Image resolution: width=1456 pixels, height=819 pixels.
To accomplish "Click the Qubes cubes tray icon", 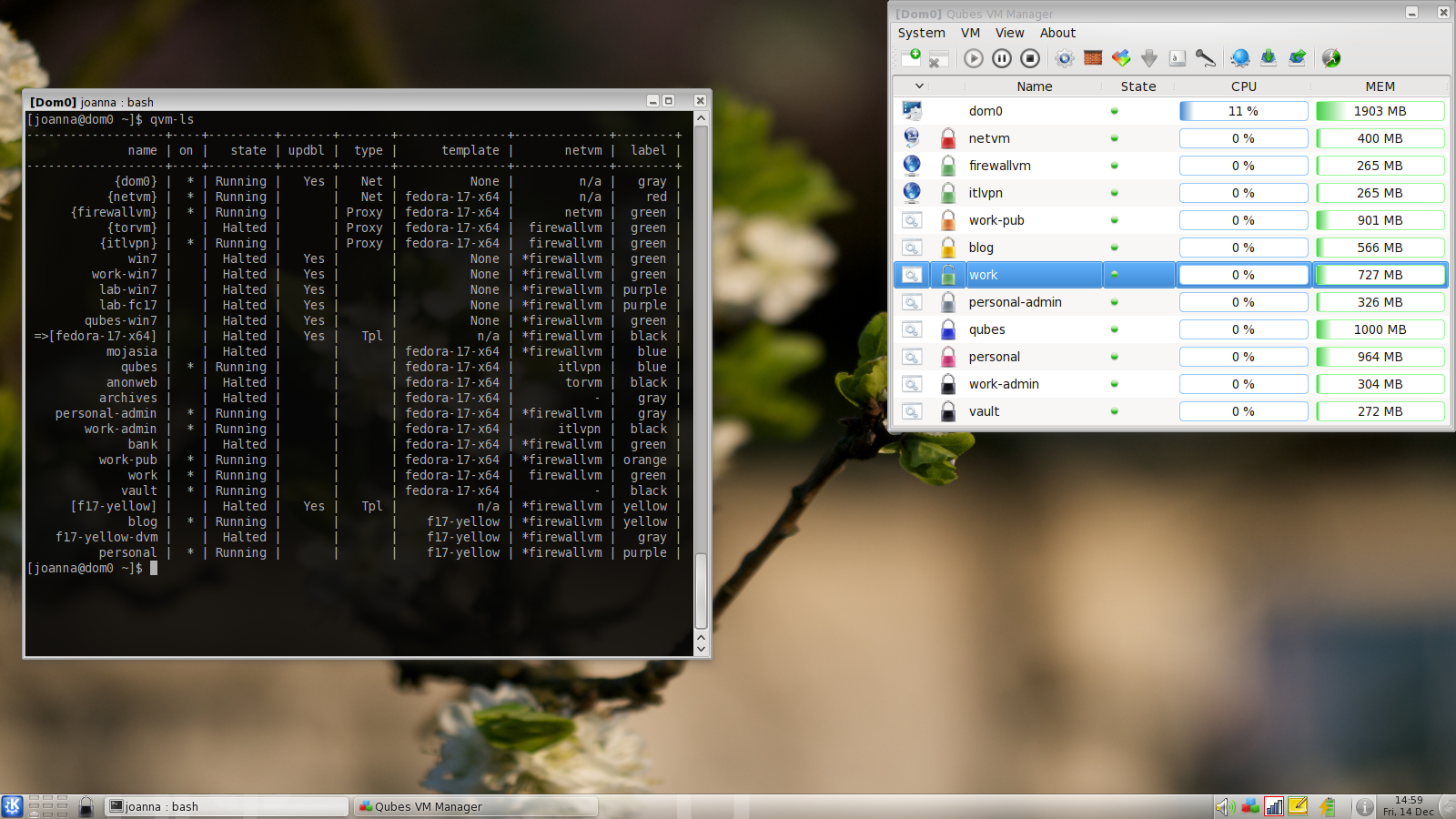I will (1250, 806).
